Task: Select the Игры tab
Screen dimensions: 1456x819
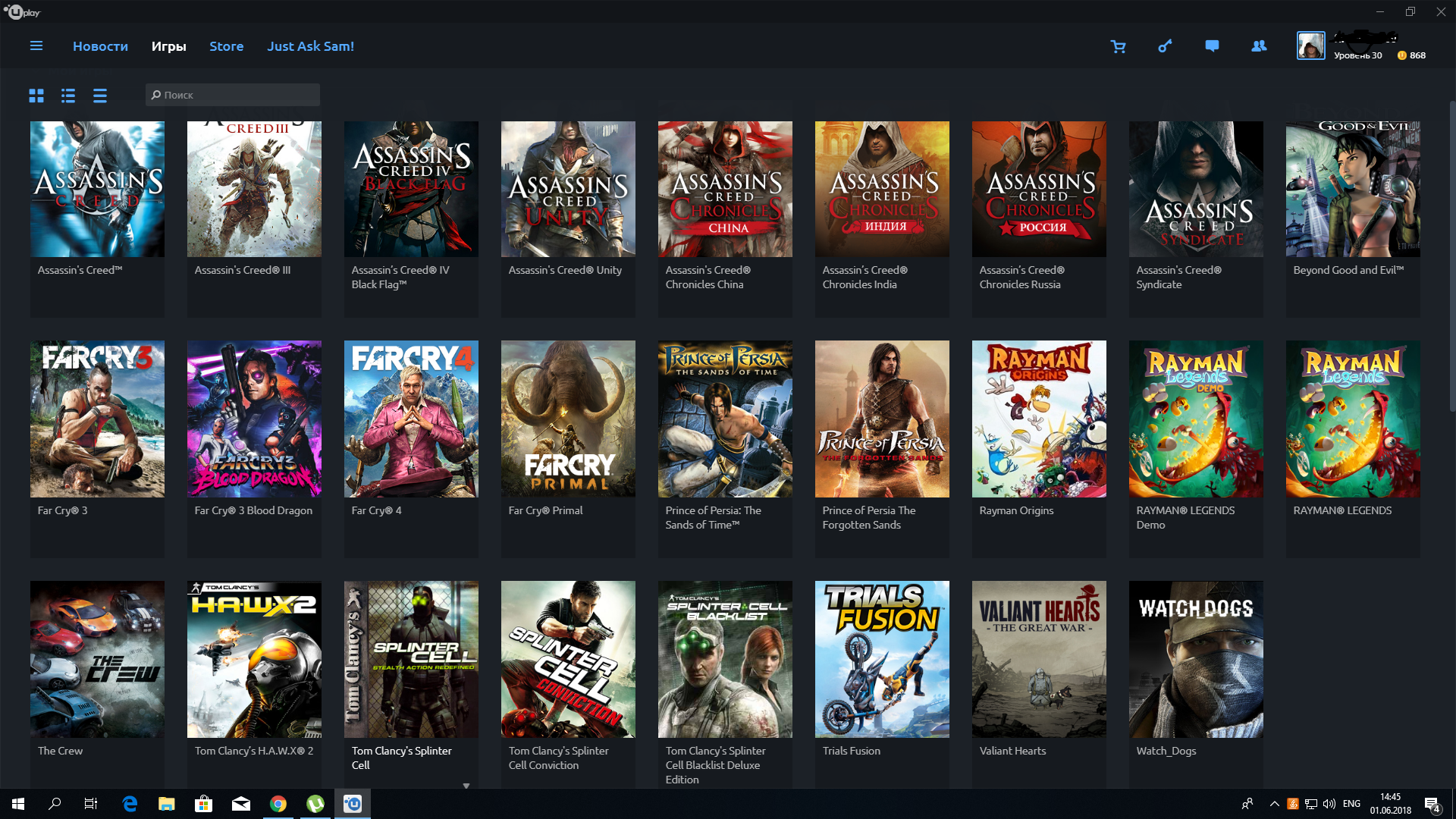Action: (x=168, y=46)
